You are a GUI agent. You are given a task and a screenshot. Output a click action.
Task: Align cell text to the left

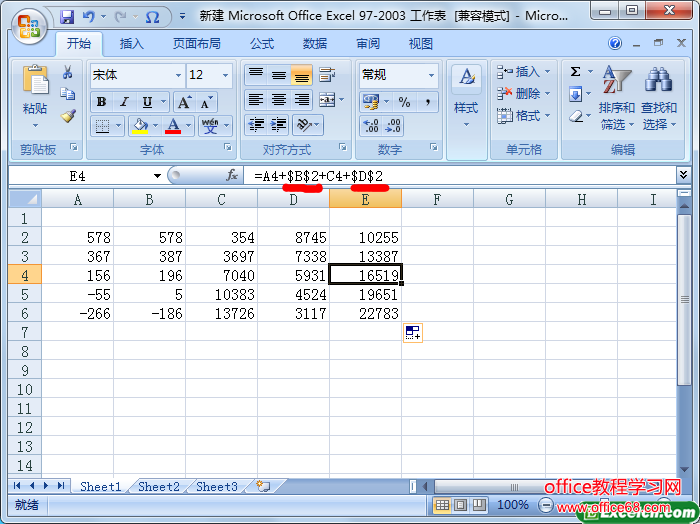256,100
